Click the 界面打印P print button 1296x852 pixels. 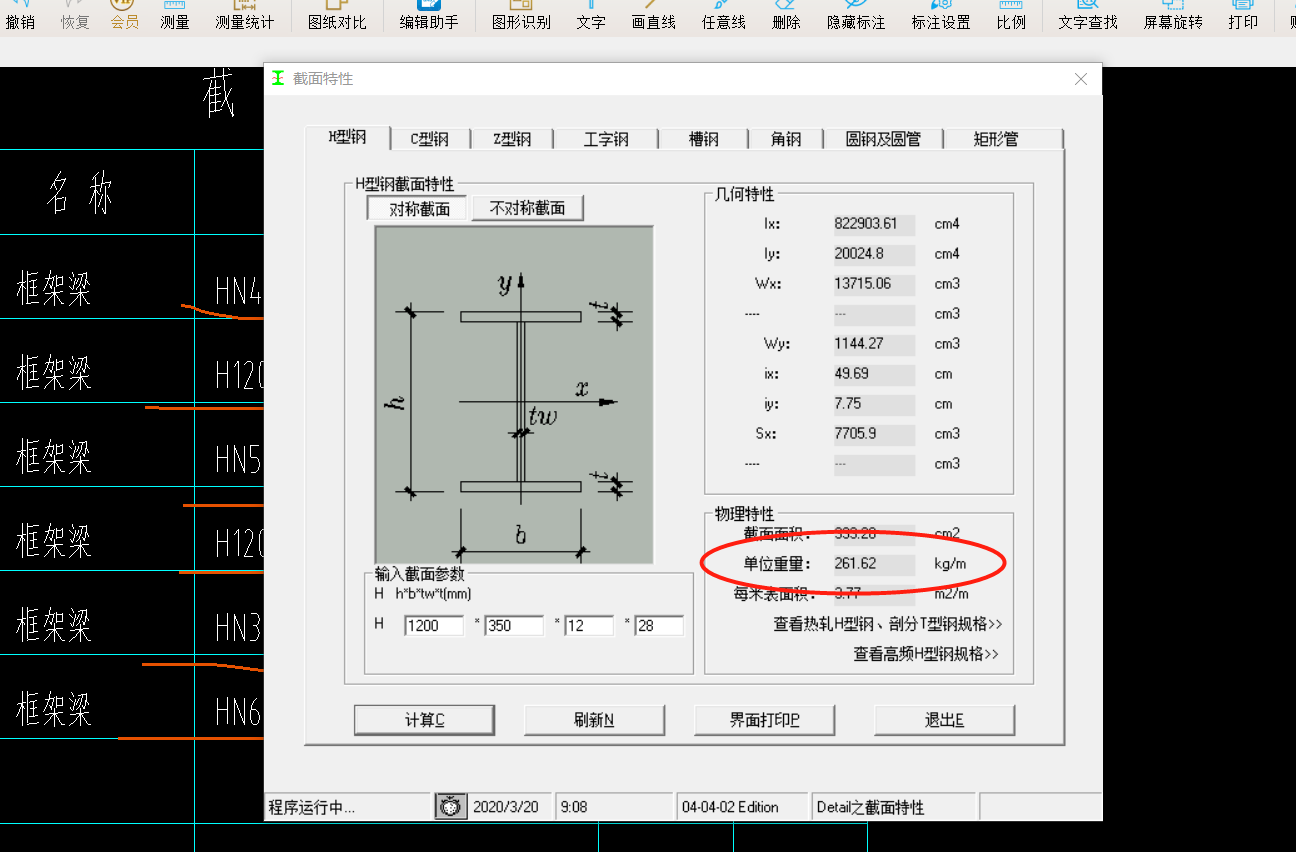coord(764,720)
